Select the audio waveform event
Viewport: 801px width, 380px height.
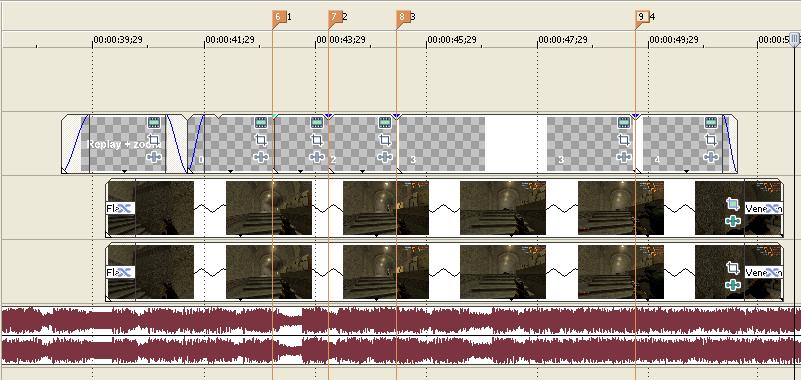[x=400, y=336]
